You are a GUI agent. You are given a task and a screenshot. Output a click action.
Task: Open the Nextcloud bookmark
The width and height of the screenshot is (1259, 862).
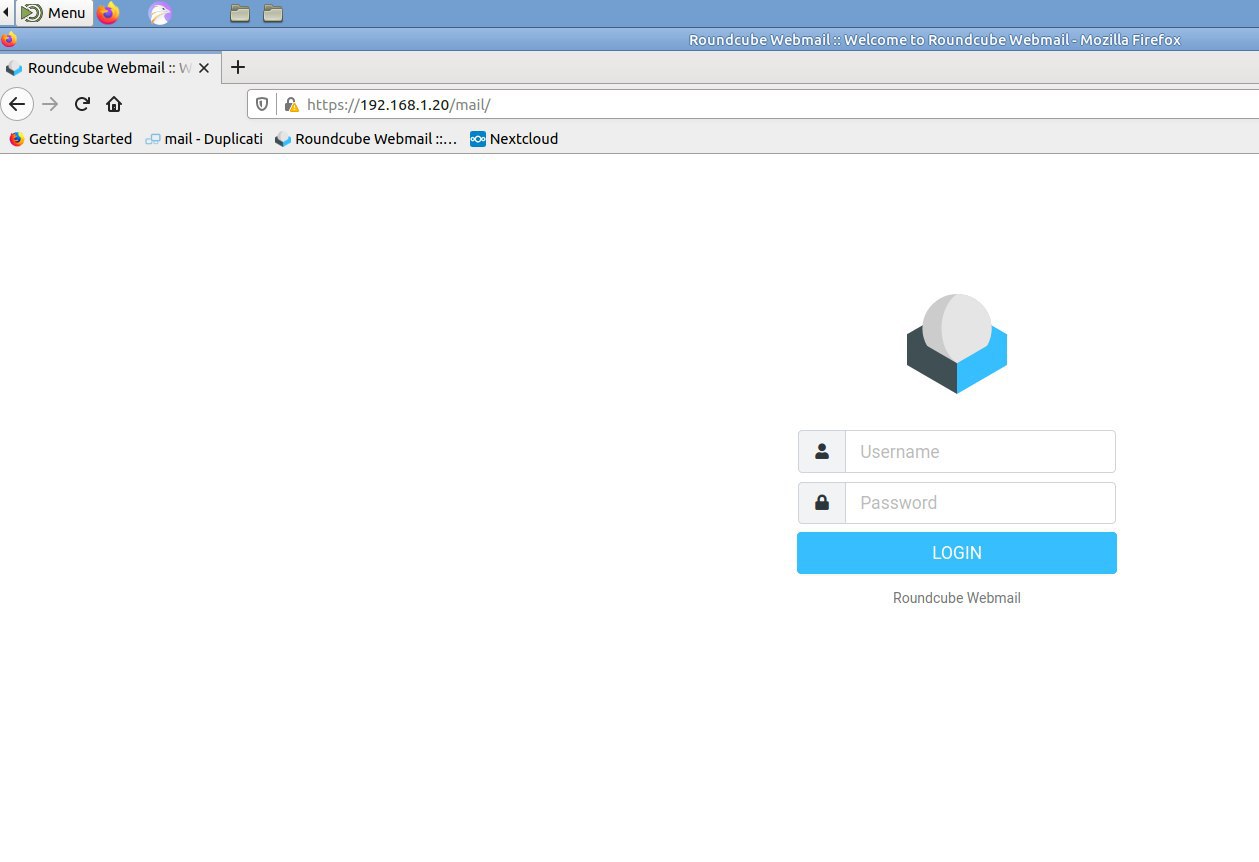(x=514, y=139)
